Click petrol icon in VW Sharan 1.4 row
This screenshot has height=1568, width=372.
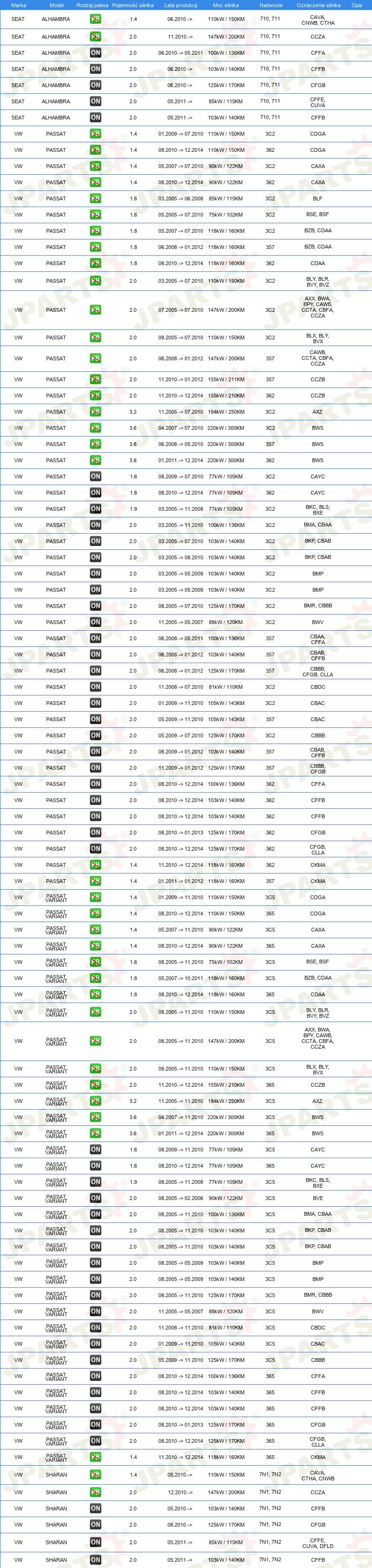coord(96,1475)
